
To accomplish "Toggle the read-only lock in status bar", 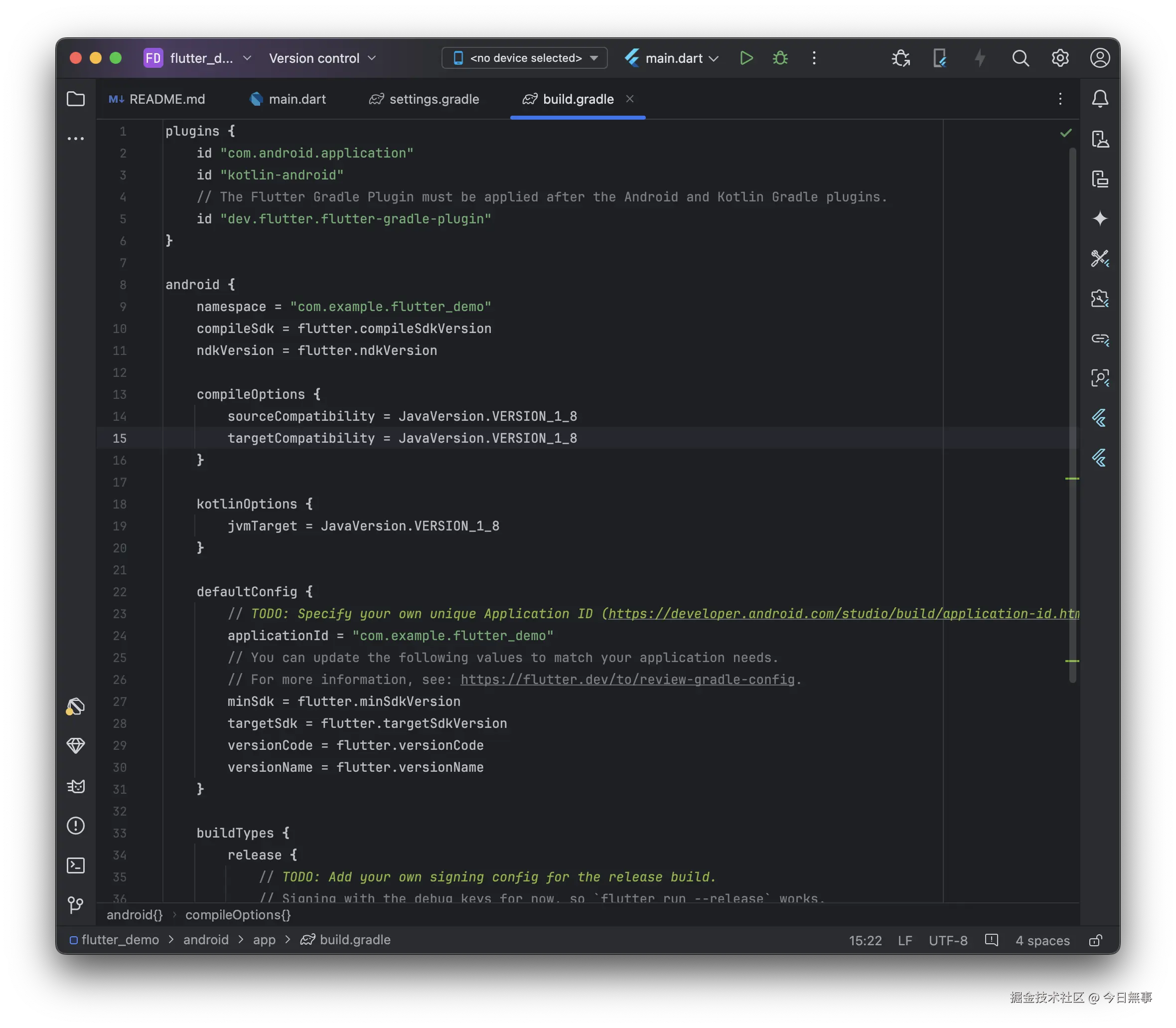I will click(1095, 940).
